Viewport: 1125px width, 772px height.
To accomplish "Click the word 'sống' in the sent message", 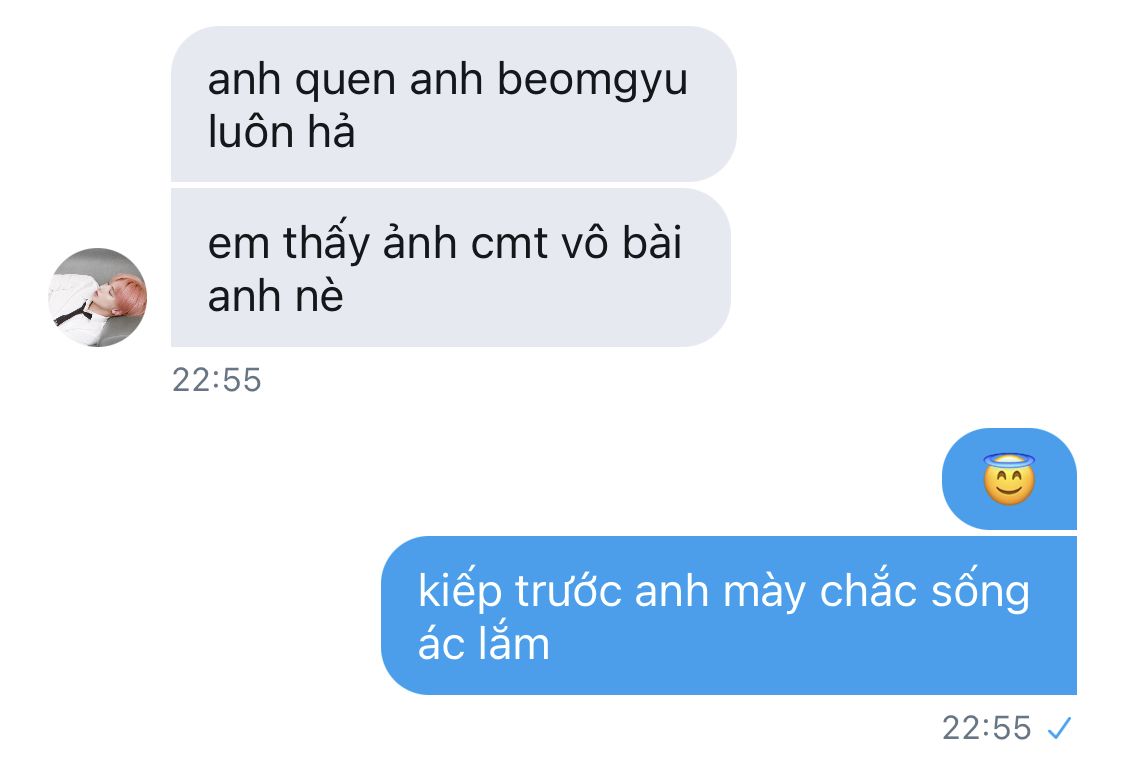I will [980, 593].
